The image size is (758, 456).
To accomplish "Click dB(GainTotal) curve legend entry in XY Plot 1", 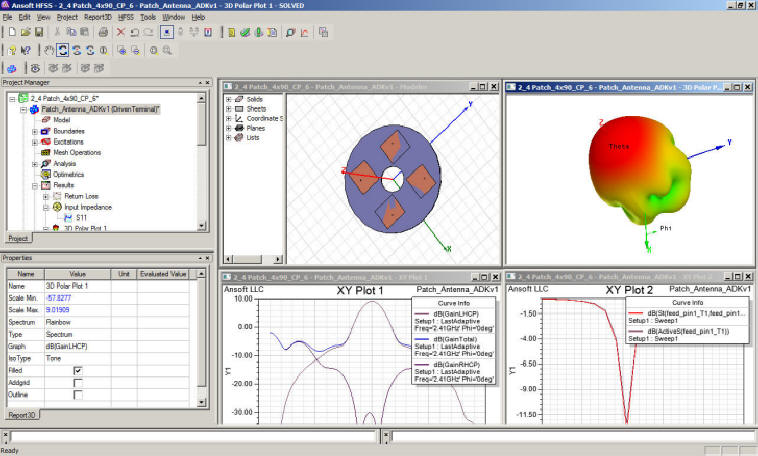I will pos(454,347).
